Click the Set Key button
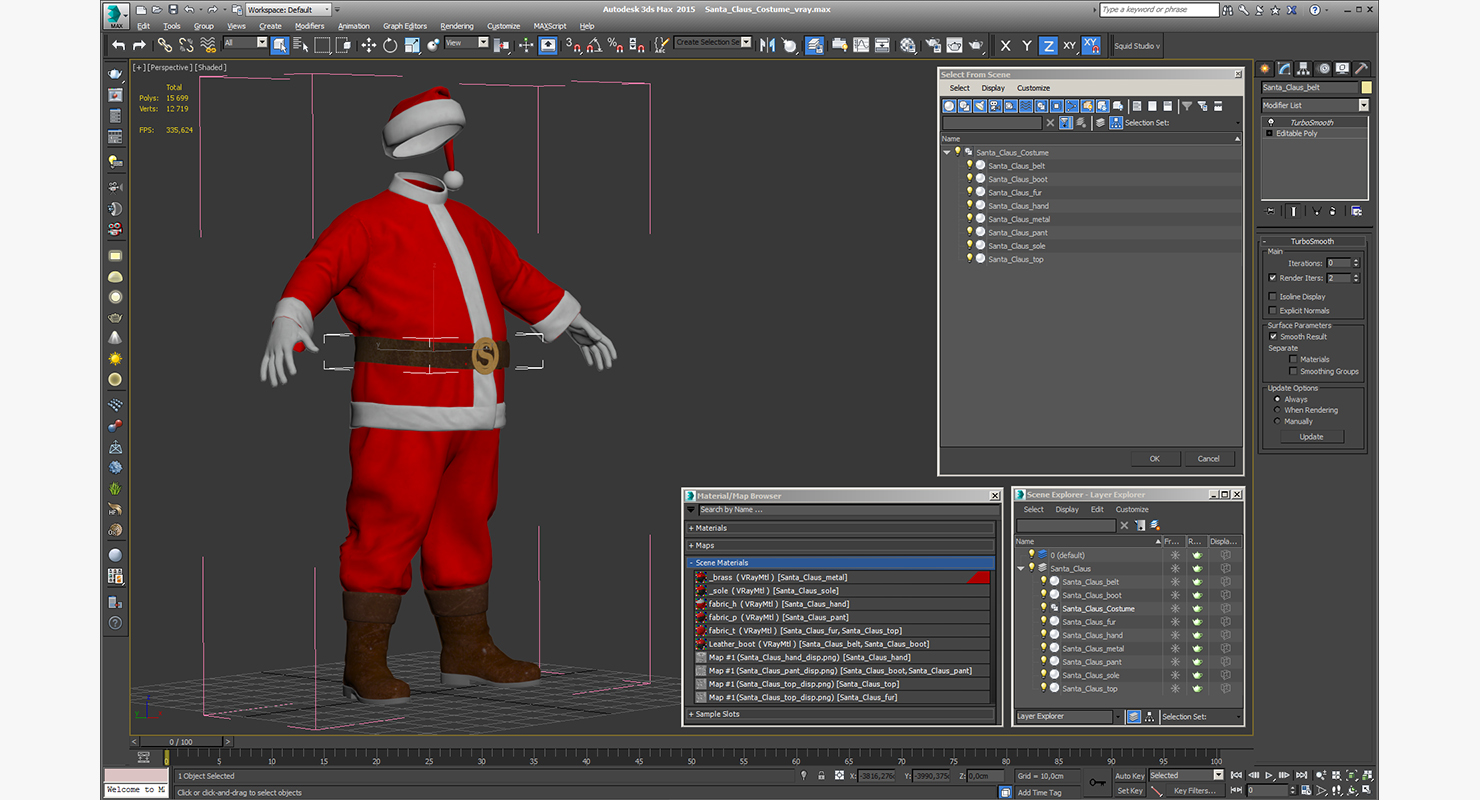This screenshot has height=800, width=1480. [1129, 790]
